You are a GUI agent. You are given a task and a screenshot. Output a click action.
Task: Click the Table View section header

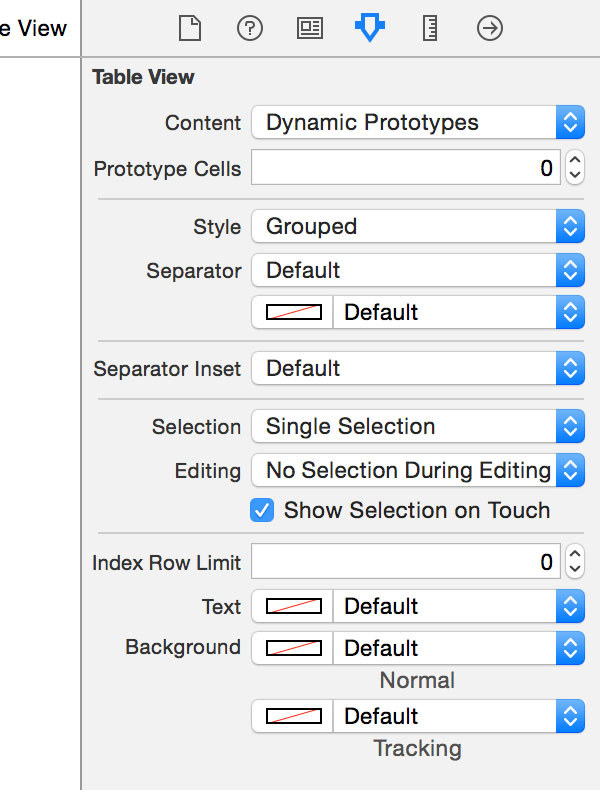click(143, 77)
